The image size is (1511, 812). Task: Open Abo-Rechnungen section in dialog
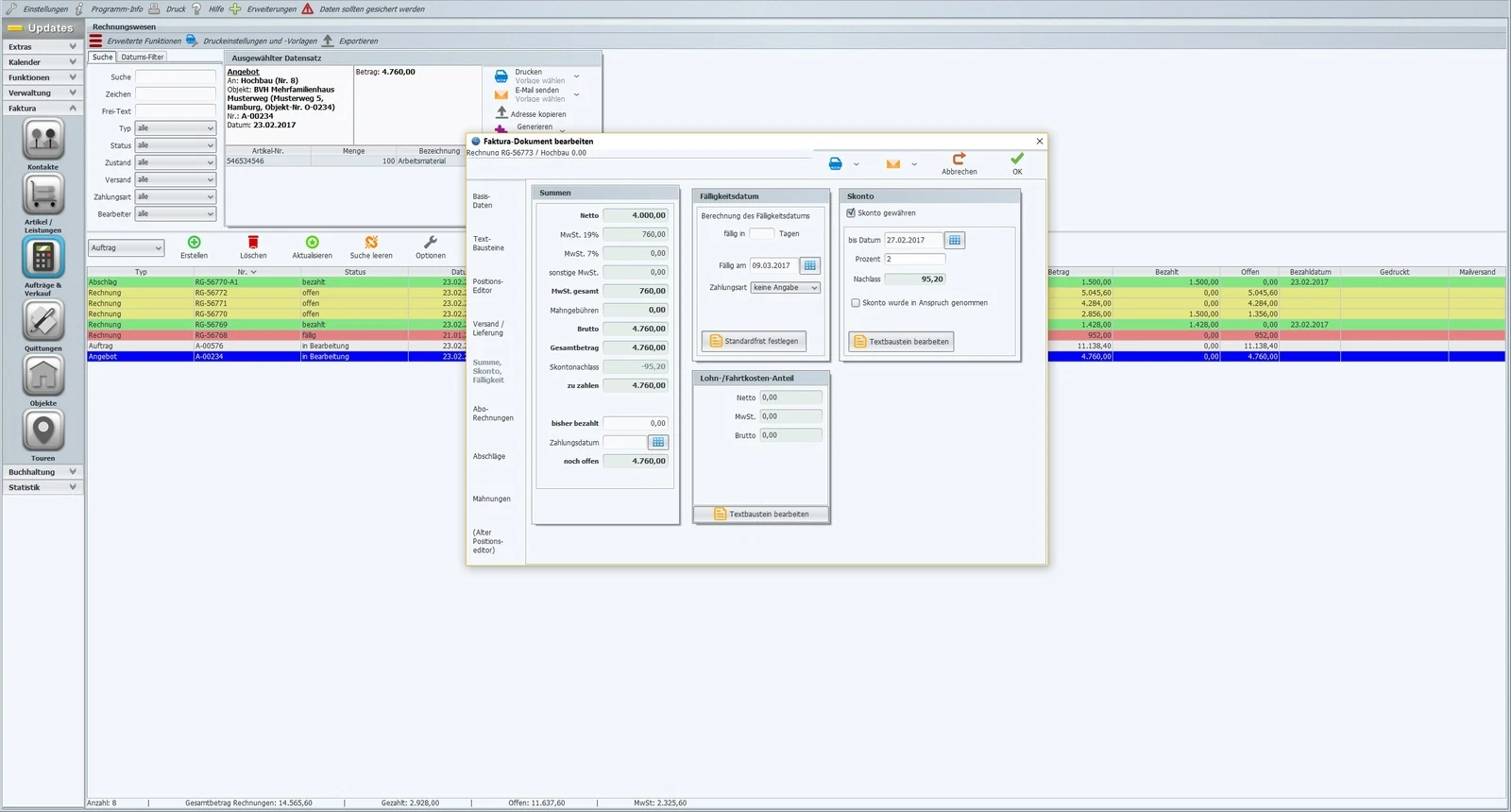point(493,414)
